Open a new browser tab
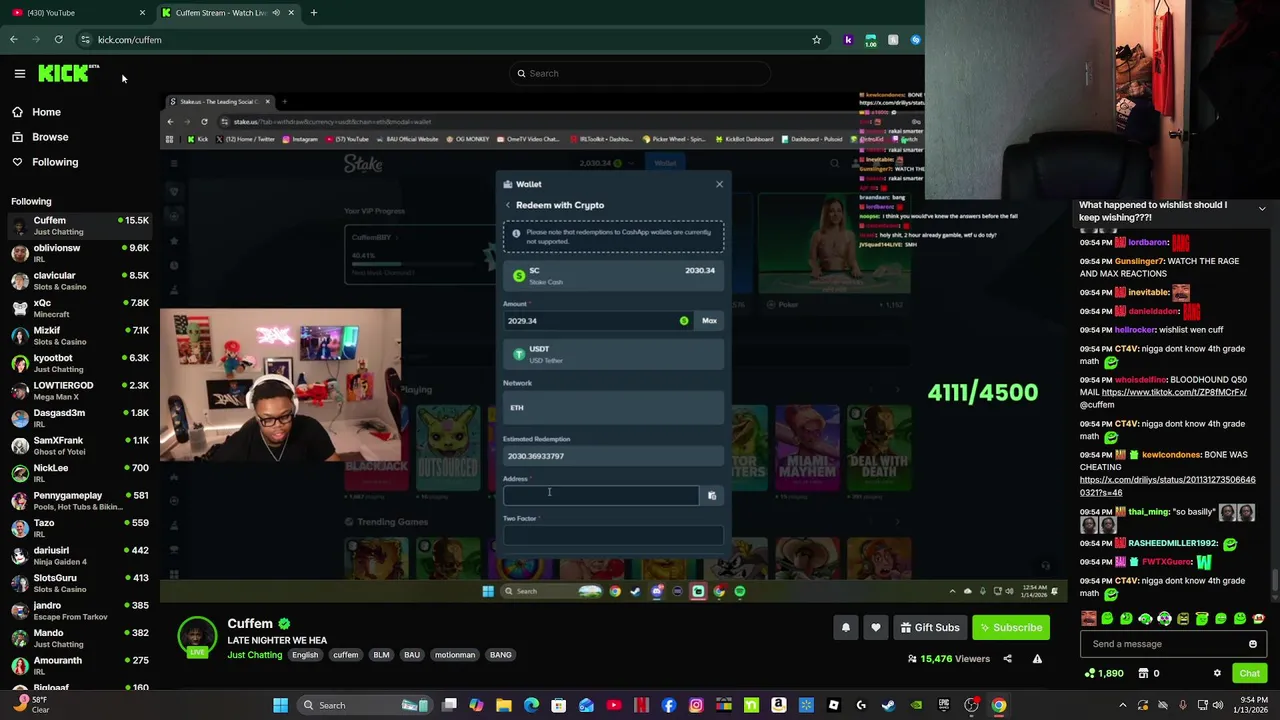 (x=313, y=13)
